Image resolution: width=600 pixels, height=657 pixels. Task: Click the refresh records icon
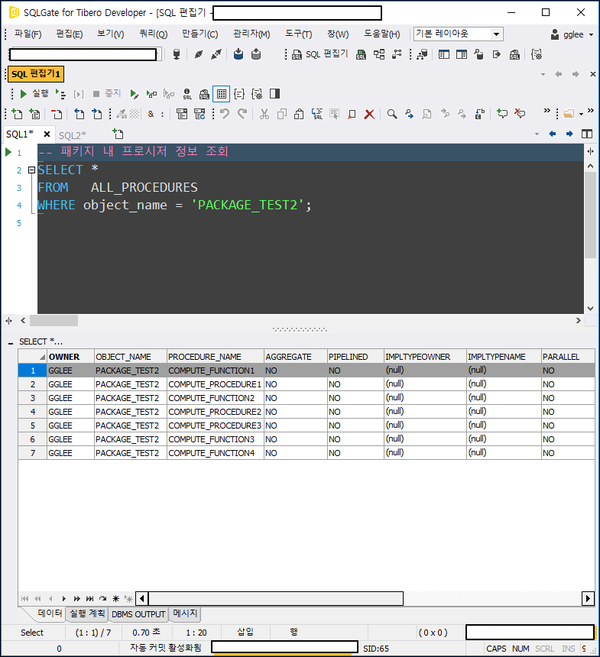coord(103,598)
